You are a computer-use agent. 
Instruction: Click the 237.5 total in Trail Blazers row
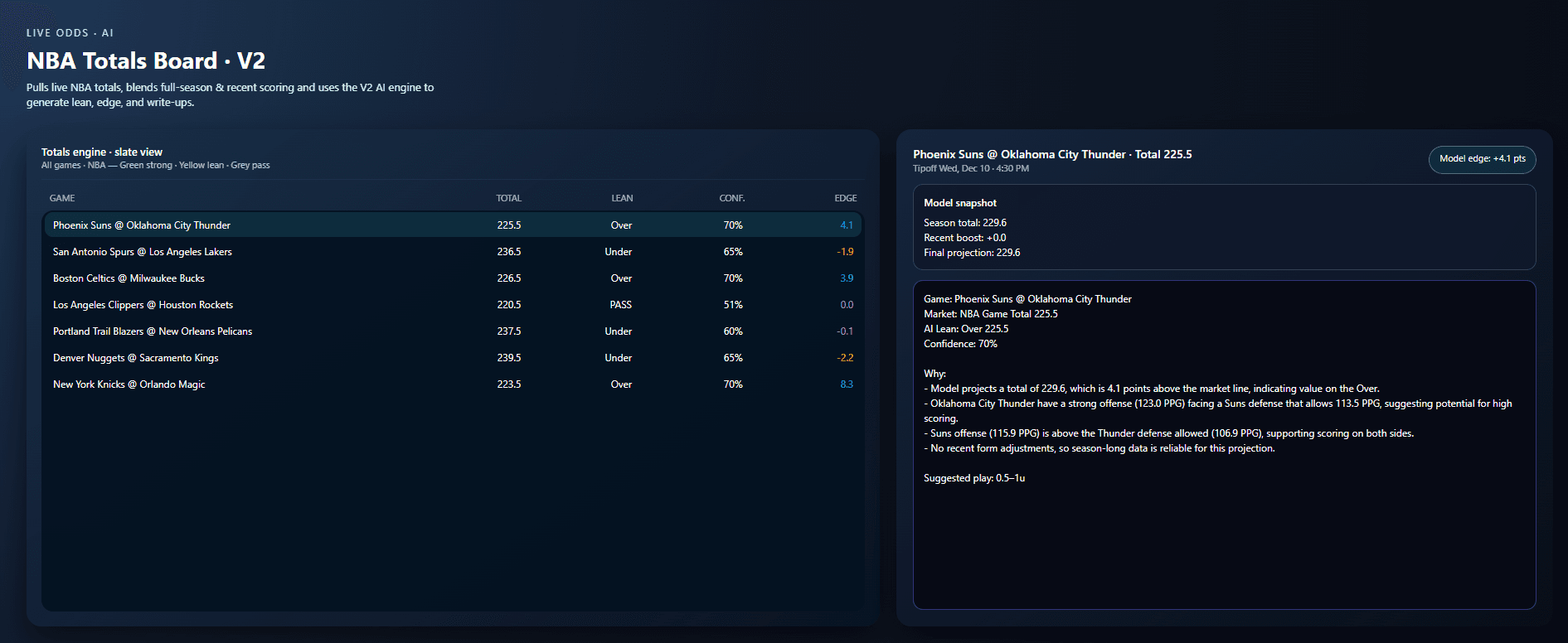point(509,331)
